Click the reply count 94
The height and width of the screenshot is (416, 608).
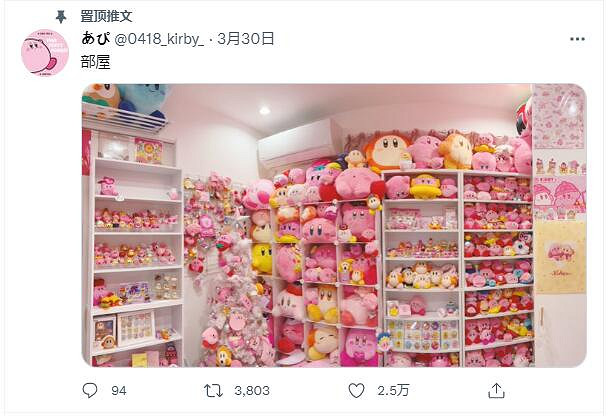pyautogui.click(x=119, y=390)
